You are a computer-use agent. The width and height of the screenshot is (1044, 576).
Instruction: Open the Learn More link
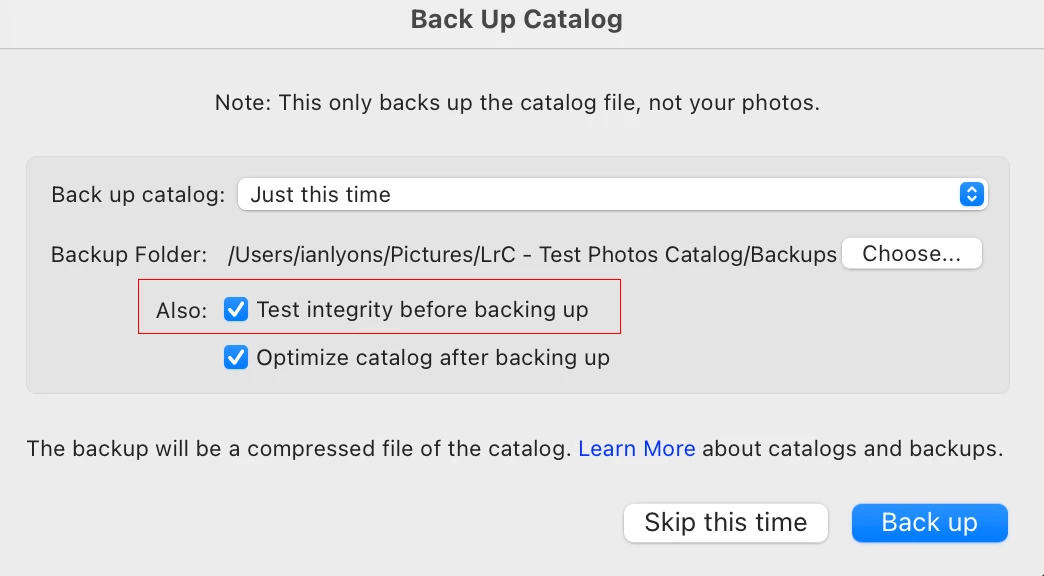pos(636,449)
